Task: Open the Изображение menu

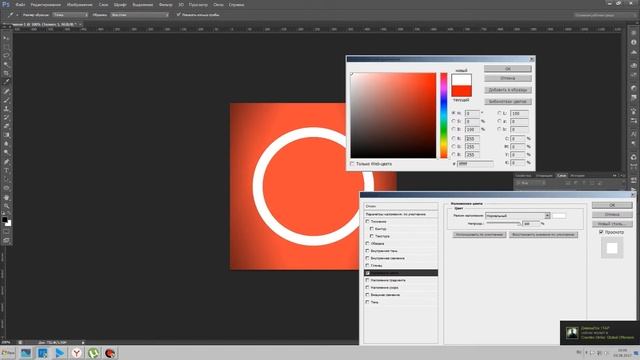Action: [79, 4]
